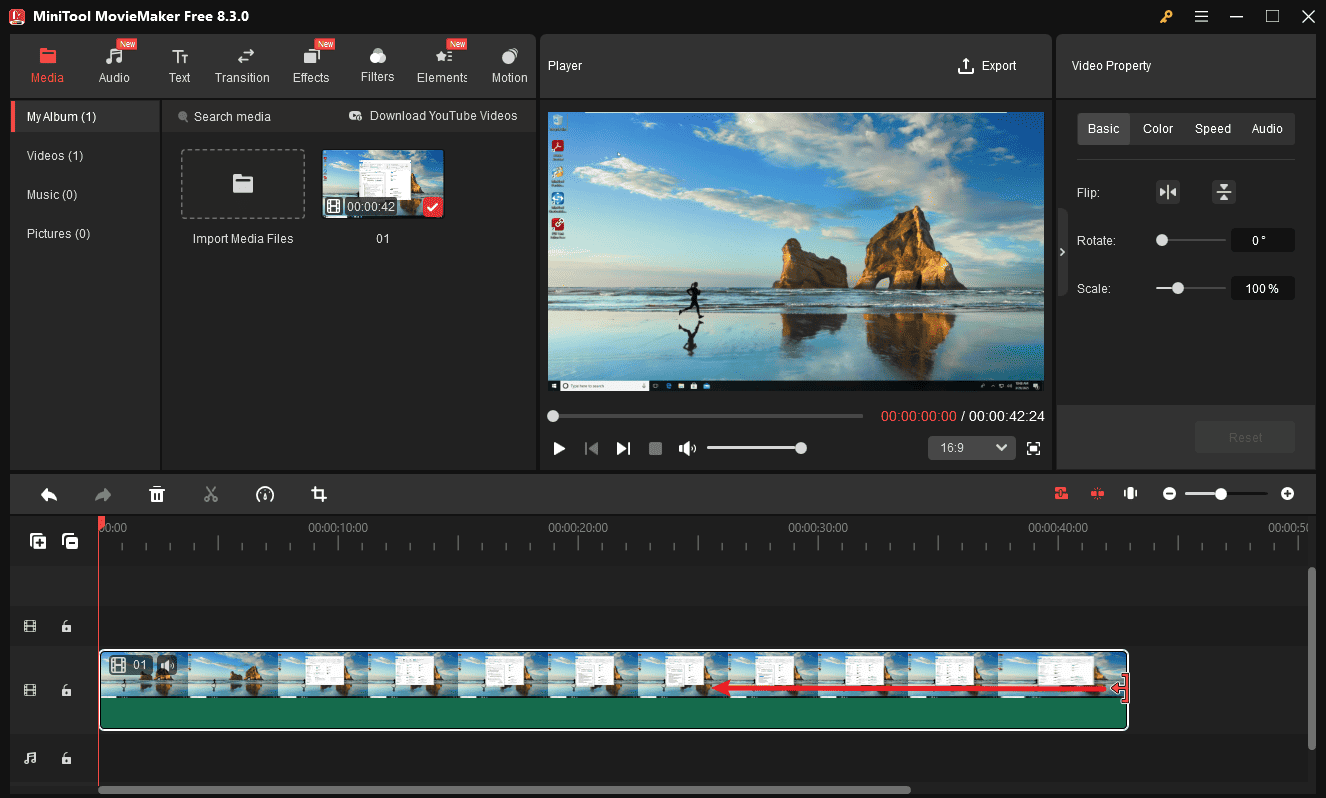Screen dimensions: 1326x798
Task: Go to previous frame
Action: point(591,448)
